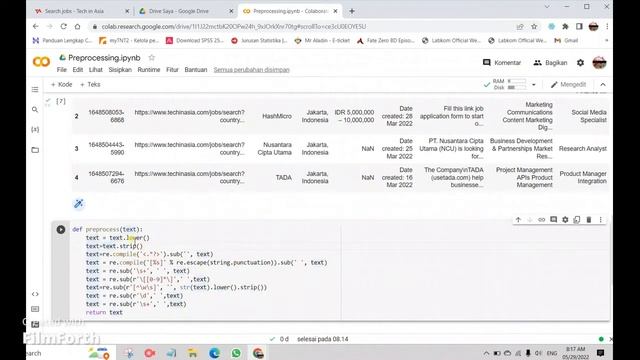This screenshot has width=640, height=360.
Task: Add a new text cell with + Teks
Action: pyautogui.click(x=90, y=84)
